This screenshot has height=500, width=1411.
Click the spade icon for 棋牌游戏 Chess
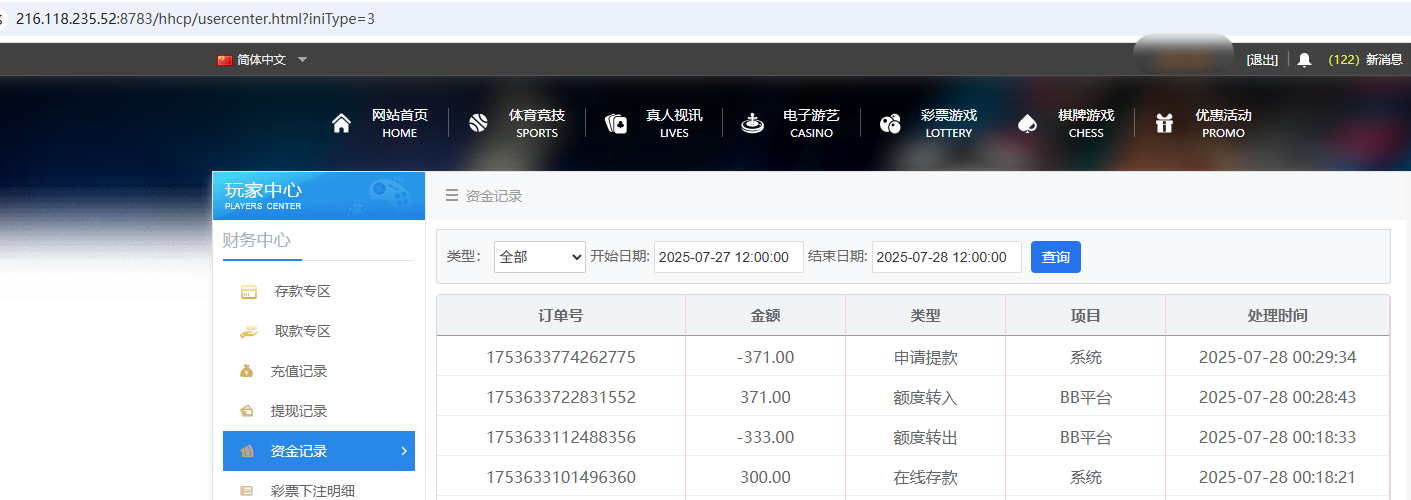[x=1027, y=123]
